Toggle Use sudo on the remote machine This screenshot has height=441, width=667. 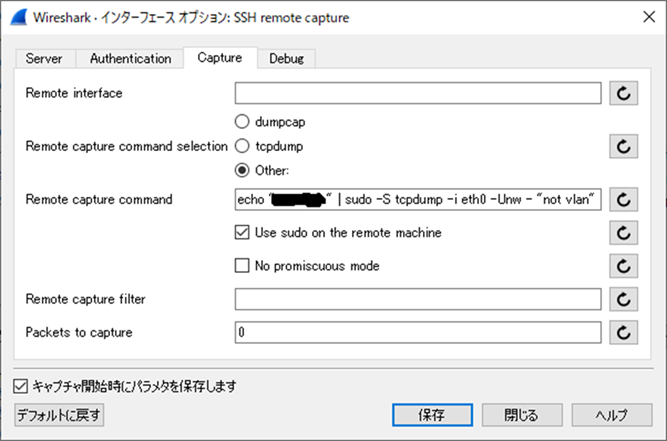(242, 233)
